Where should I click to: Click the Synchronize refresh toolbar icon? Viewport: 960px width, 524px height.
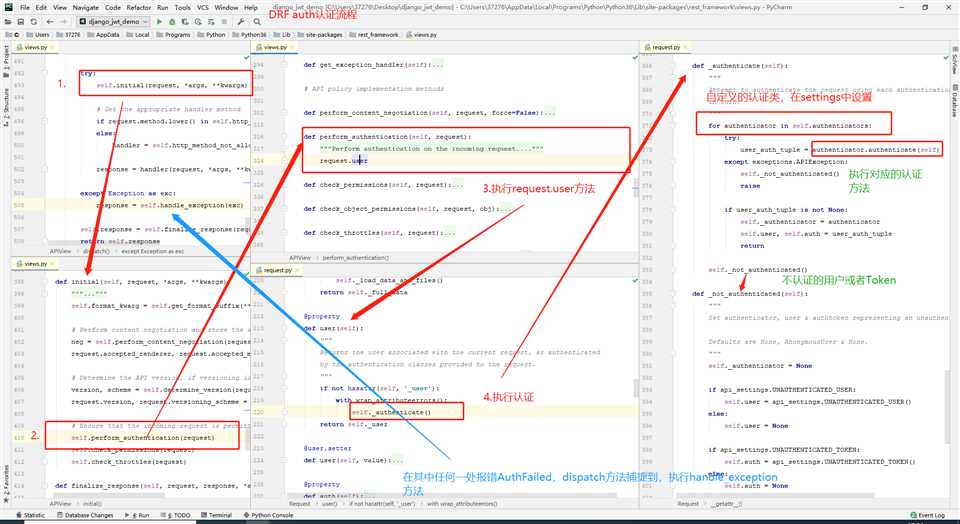[34, 21]
